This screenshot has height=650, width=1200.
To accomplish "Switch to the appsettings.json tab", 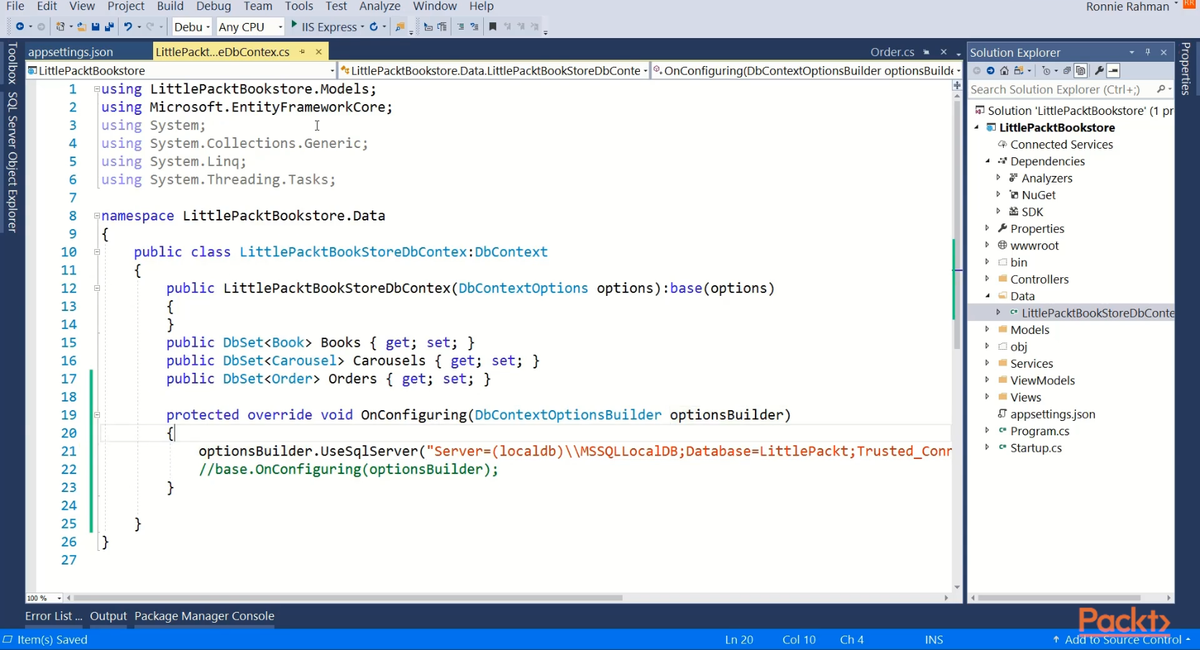I will 71,52.
